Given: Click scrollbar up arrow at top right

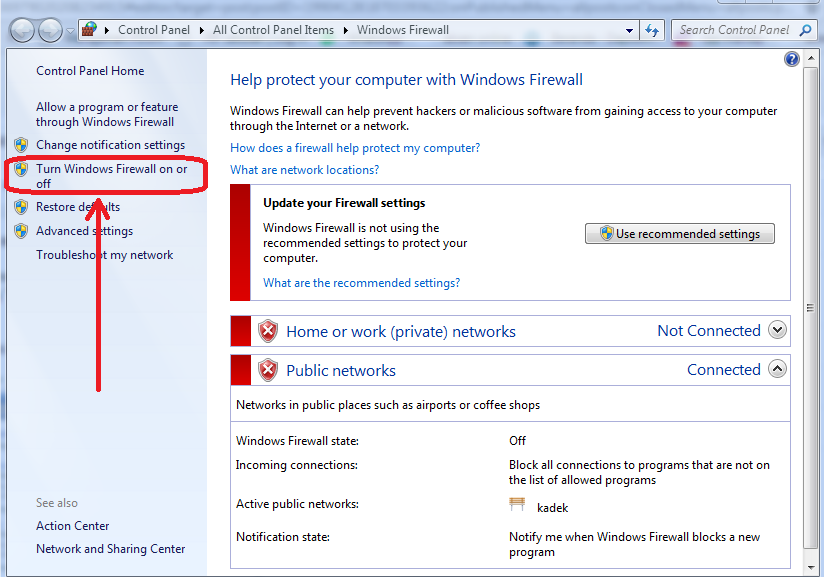Looking at the screenshot, I should click(810, 58).
